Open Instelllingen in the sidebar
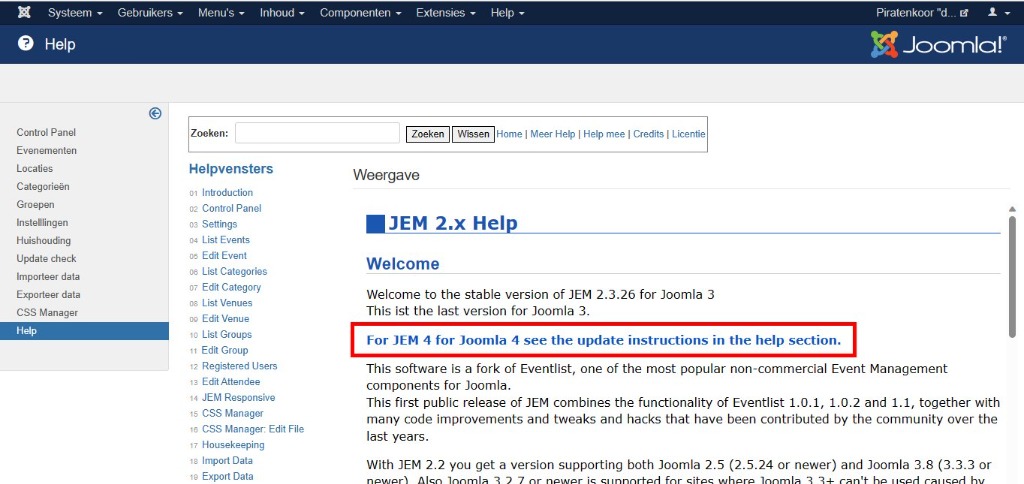The width and height of the screenshot is (1024, 484). [x=42, y=223]
